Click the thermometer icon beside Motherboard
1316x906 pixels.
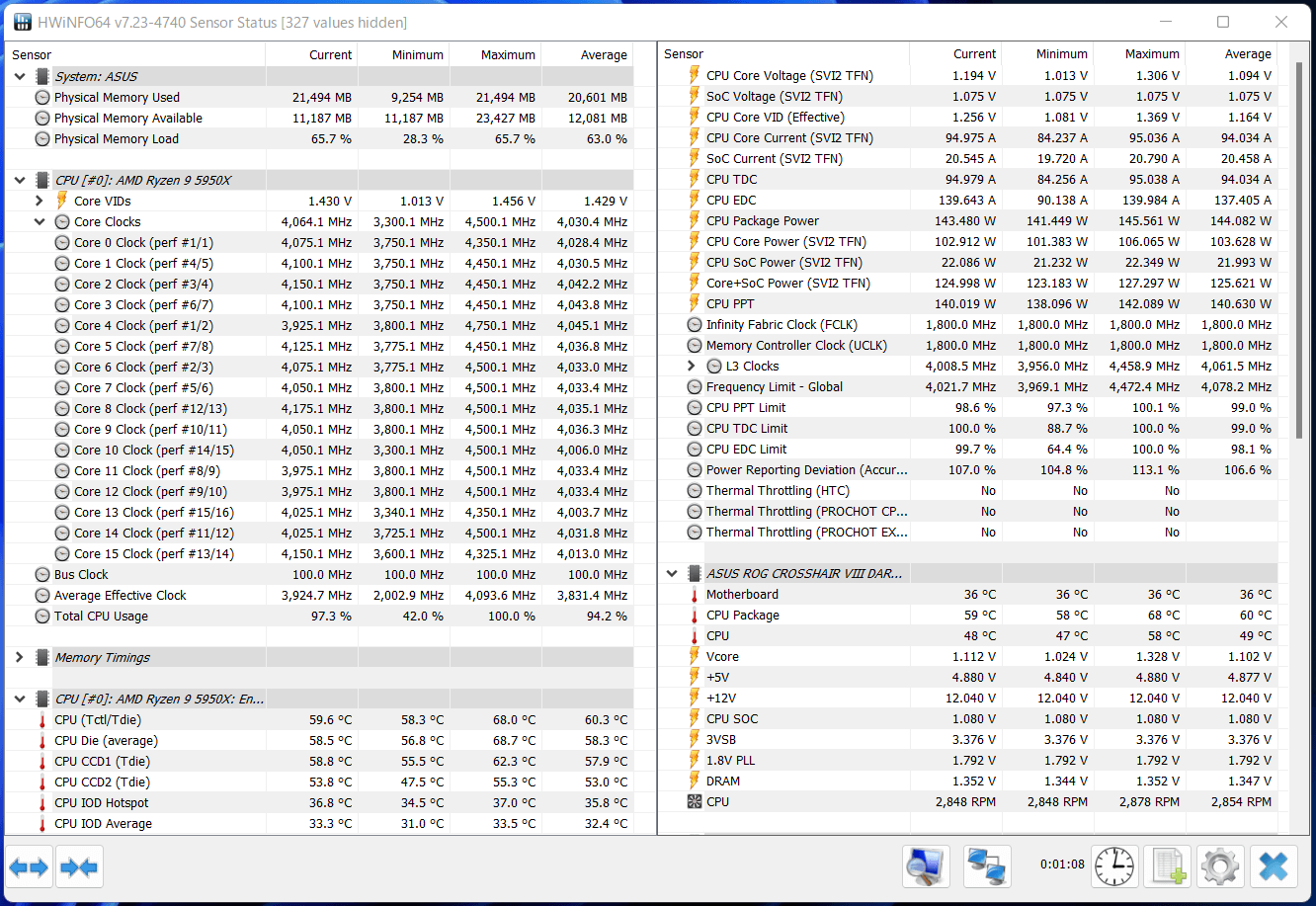point(695,595)
